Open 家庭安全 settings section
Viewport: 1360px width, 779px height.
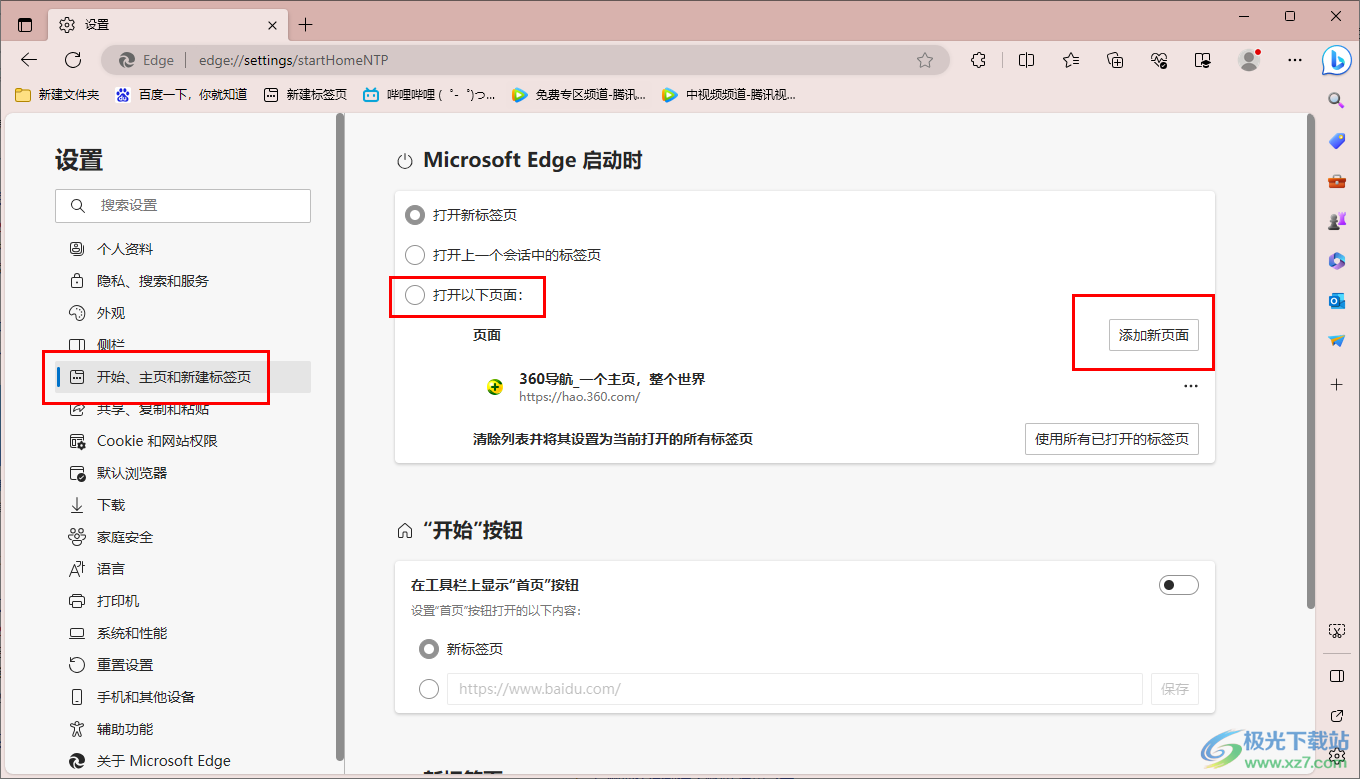pyautogui.click(x=183, y=537)
